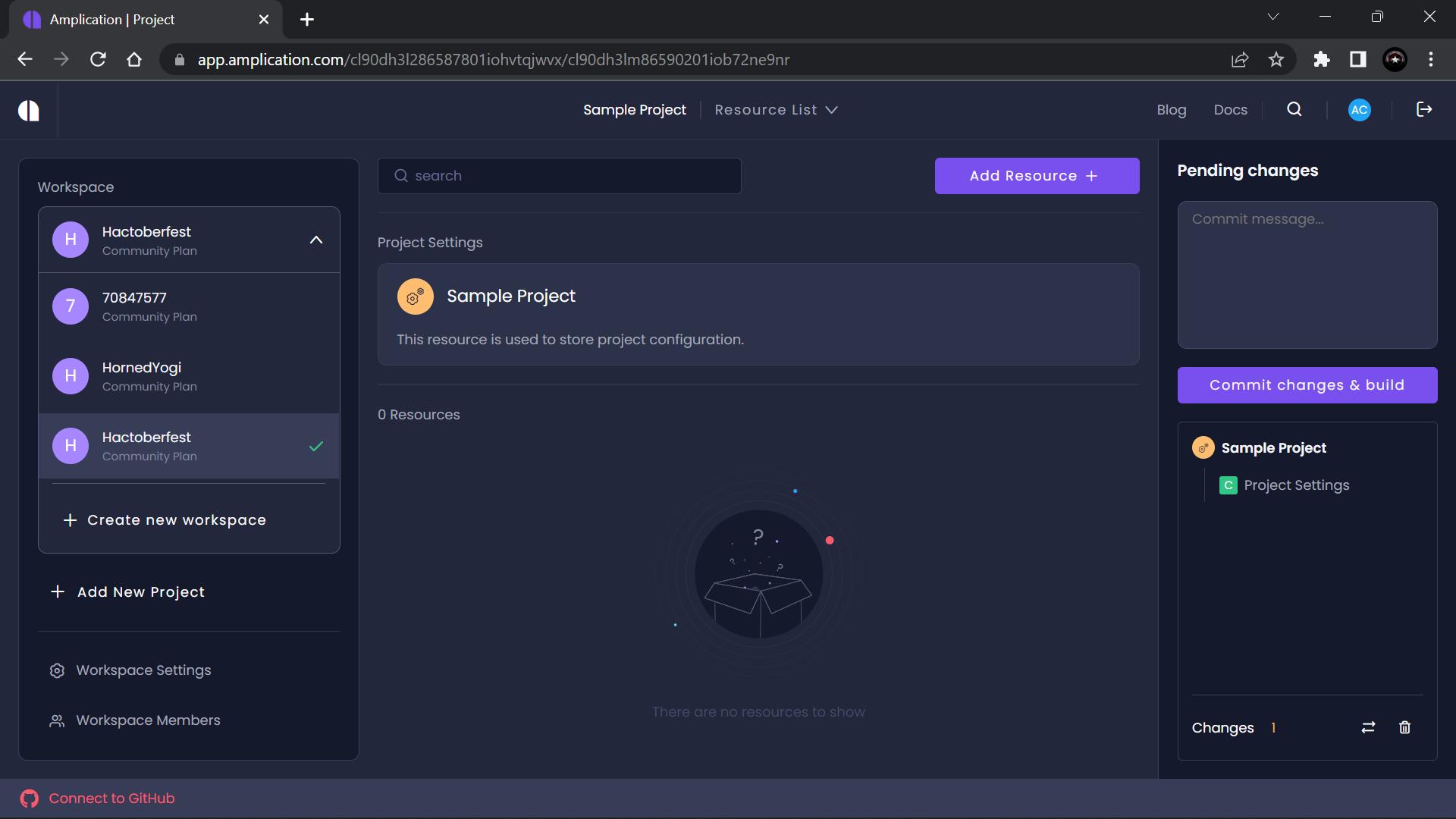Viewport: 1456px width, 819px height.
Task: Click the sign out icon
Action: pos(1424,109)
